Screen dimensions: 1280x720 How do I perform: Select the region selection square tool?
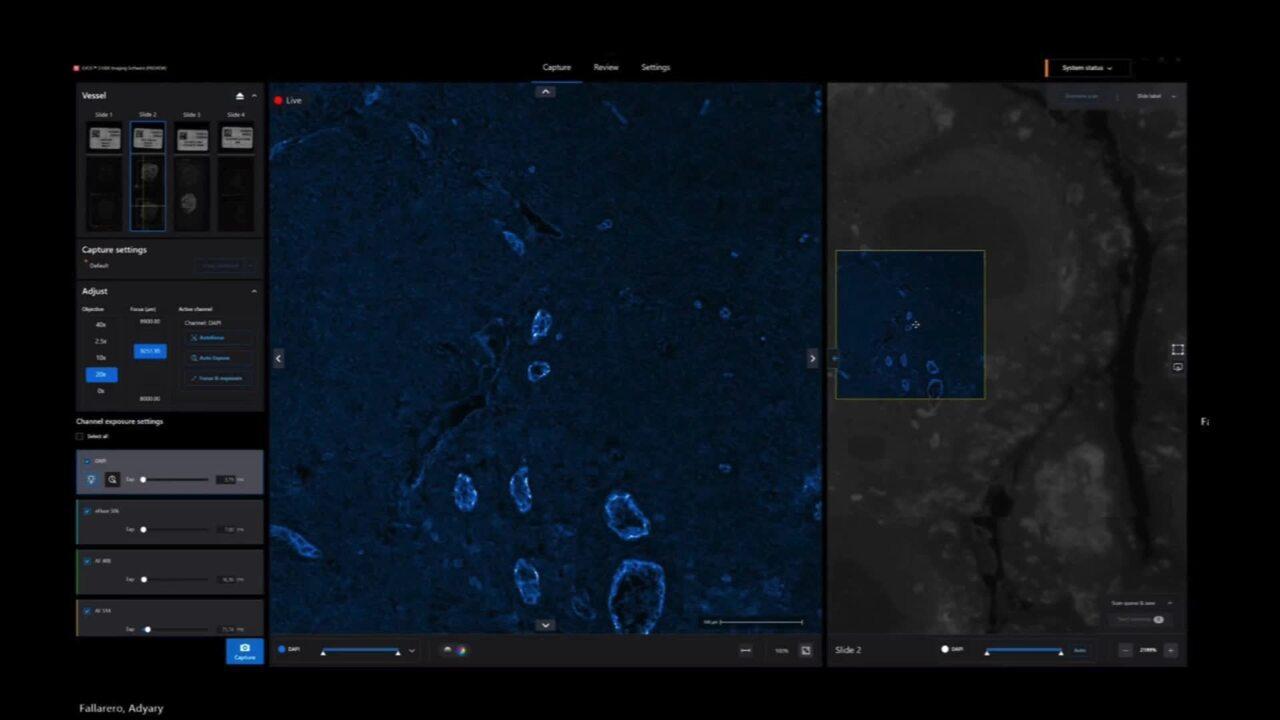(1177, 349)
